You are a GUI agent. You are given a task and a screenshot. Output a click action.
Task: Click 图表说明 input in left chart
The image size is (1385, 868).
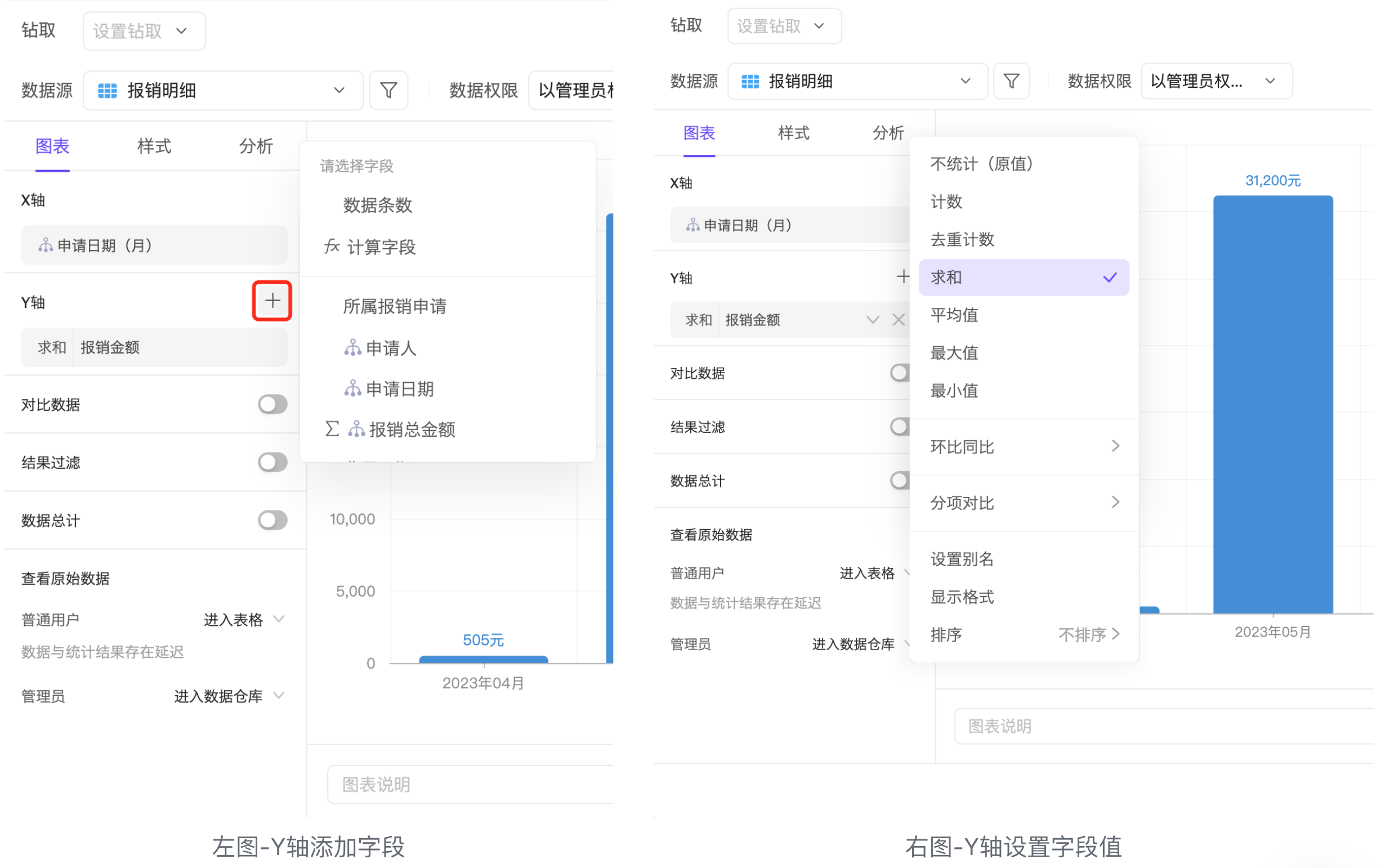(470, 784)
